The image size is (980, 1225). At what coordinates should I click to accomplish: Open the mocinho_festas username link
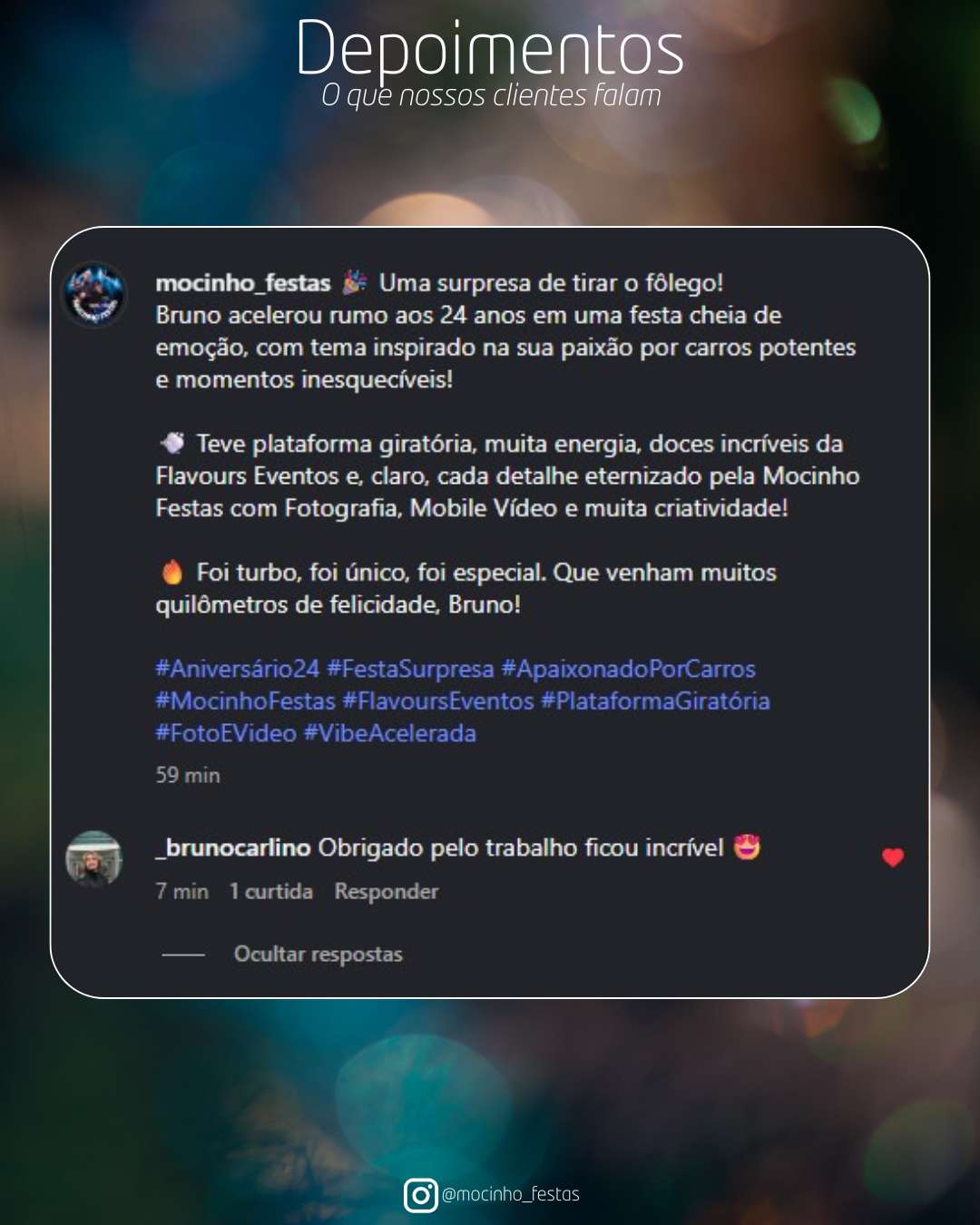click(x=243, y=283)
